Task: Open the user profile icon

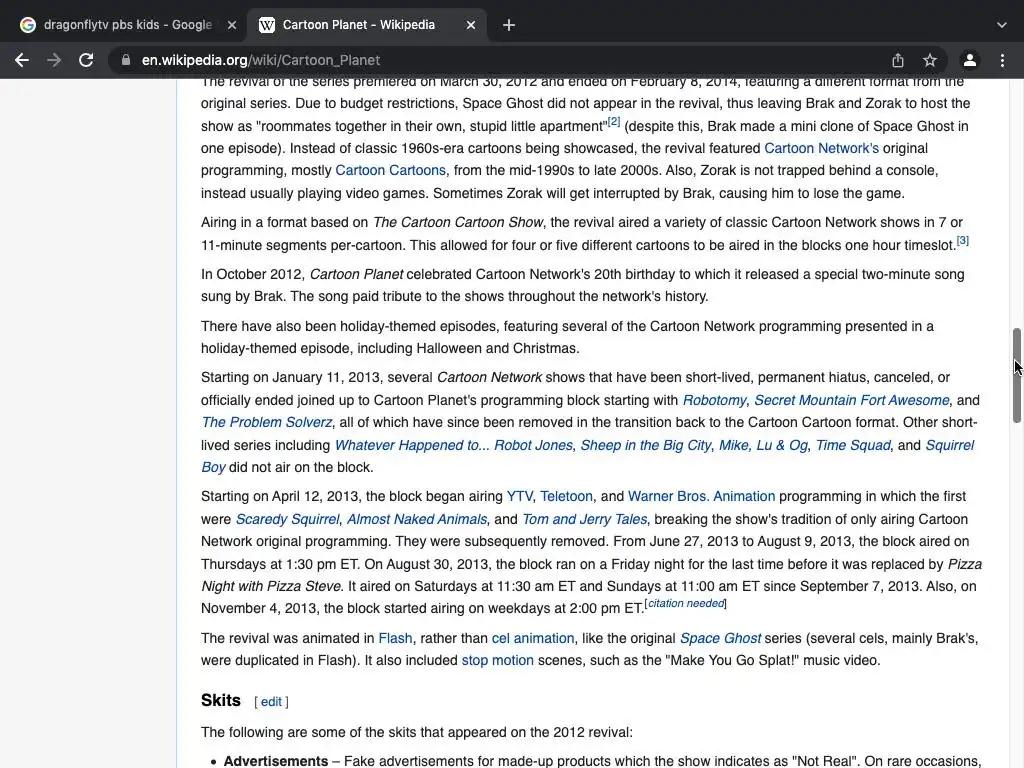Action: [970, 60]
